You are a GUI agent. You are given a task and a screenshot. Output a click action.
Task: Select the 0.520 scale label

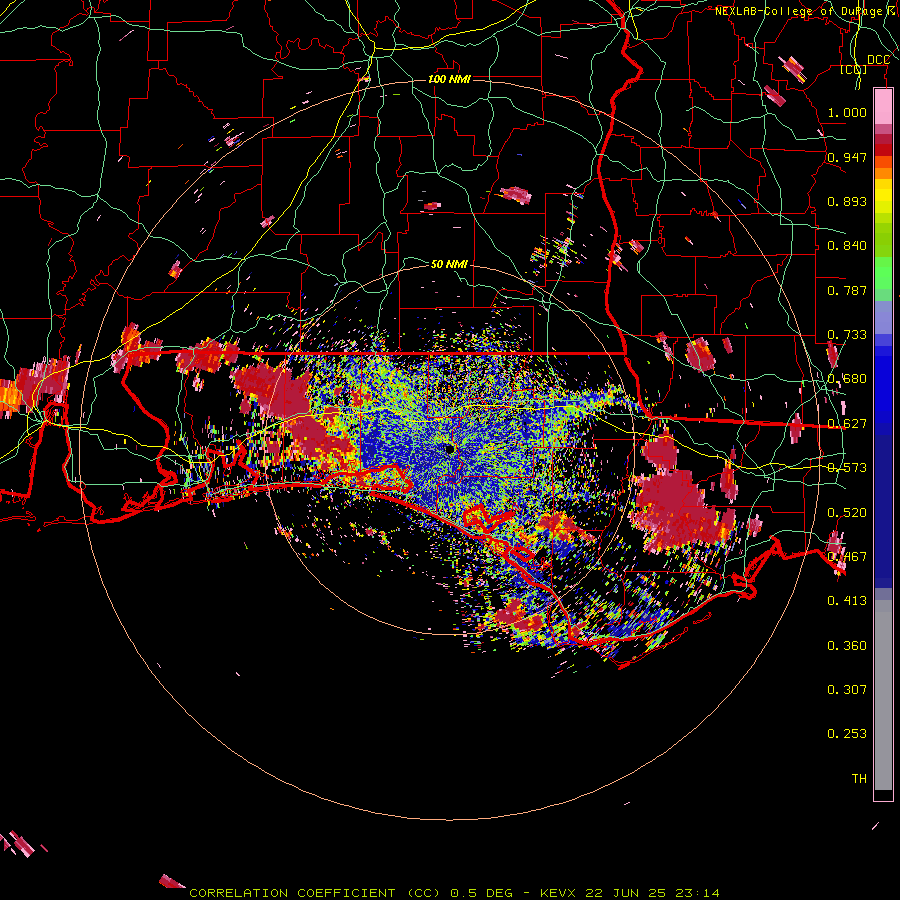tap(847, 513)
